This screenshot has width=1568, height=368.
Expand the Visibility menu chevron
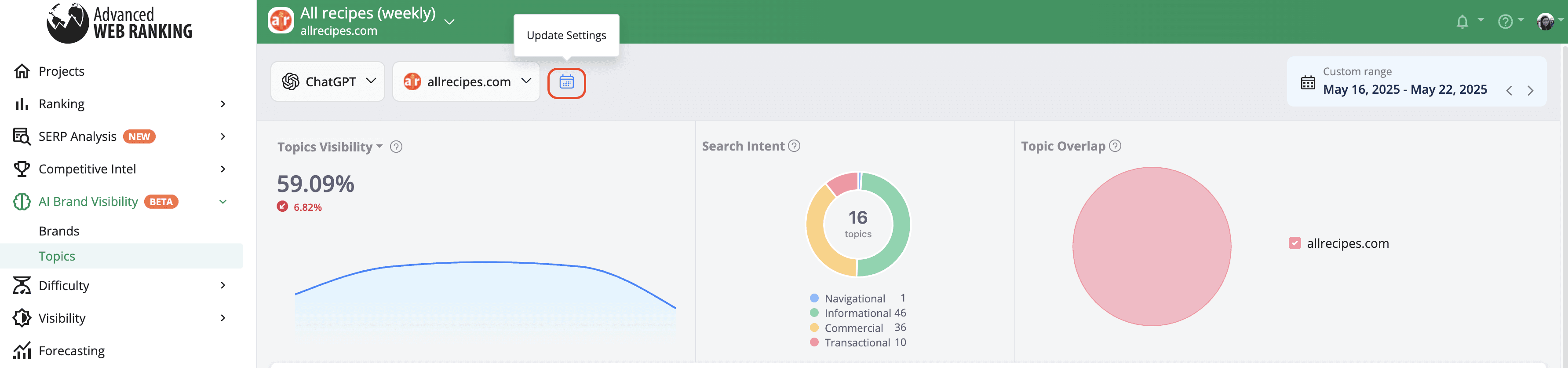point(223,318)
